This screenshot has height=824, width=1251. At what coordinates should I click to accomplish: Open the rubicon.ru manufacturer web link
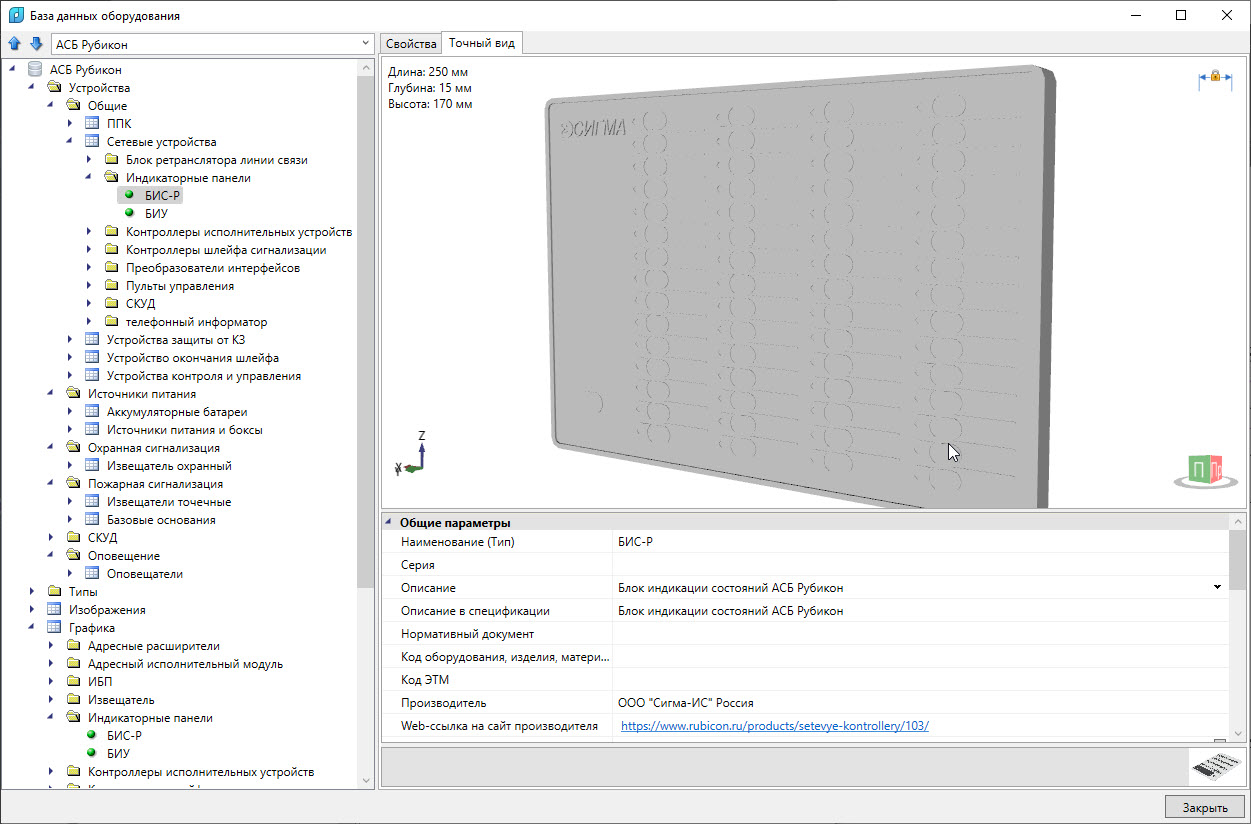pyautogui.click(x=774, y=726)
